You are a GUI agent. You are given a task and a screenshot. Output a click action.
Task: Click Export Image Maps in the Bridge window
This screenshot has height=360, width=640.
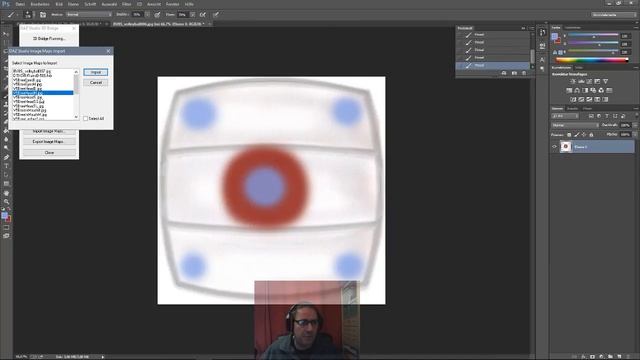(x=49, y=142)
